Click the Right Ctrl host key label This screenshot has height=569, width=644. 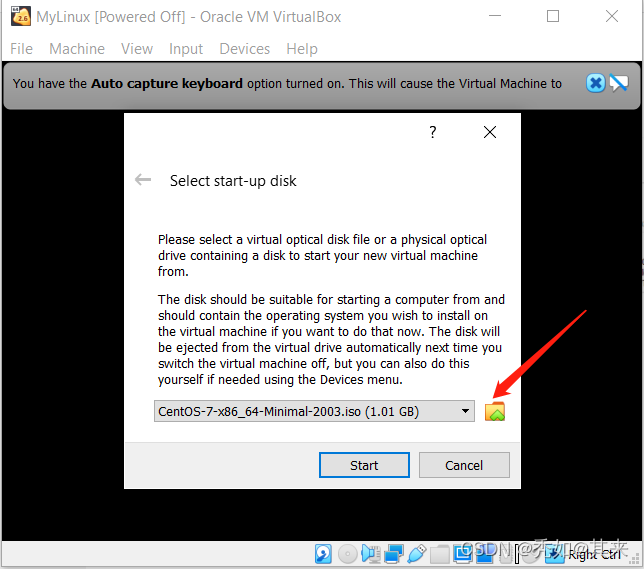tap(594, 555)
